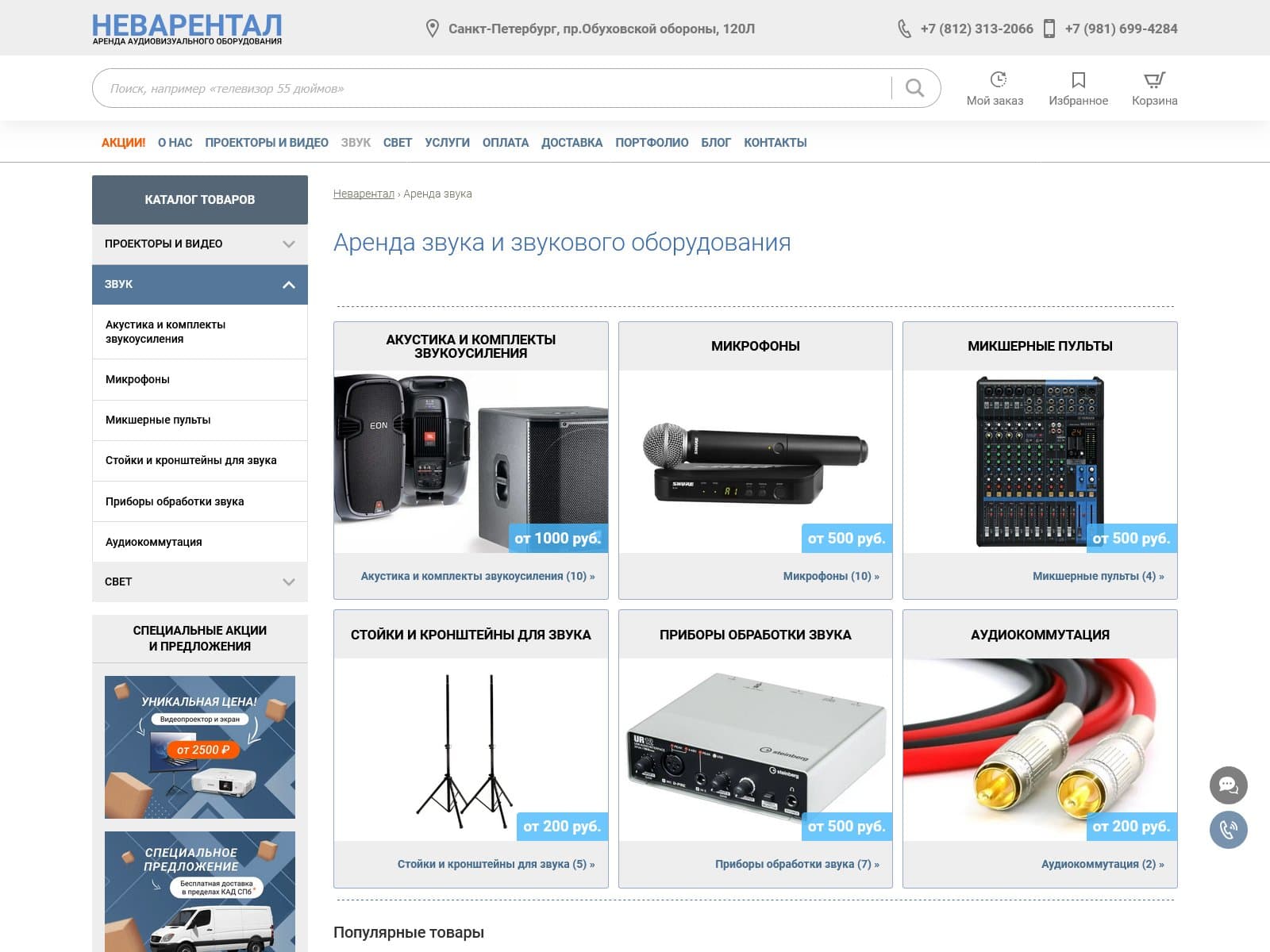Follow the Микрофоны (10) link

831,576
